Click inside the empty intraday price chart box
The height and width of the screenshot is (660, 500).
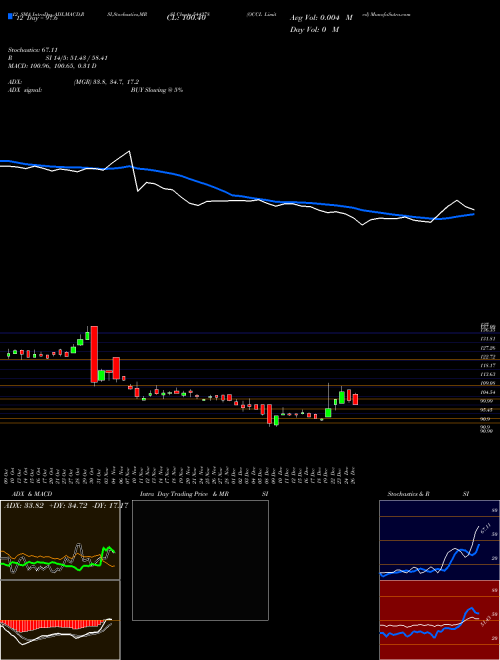[200, 560]
